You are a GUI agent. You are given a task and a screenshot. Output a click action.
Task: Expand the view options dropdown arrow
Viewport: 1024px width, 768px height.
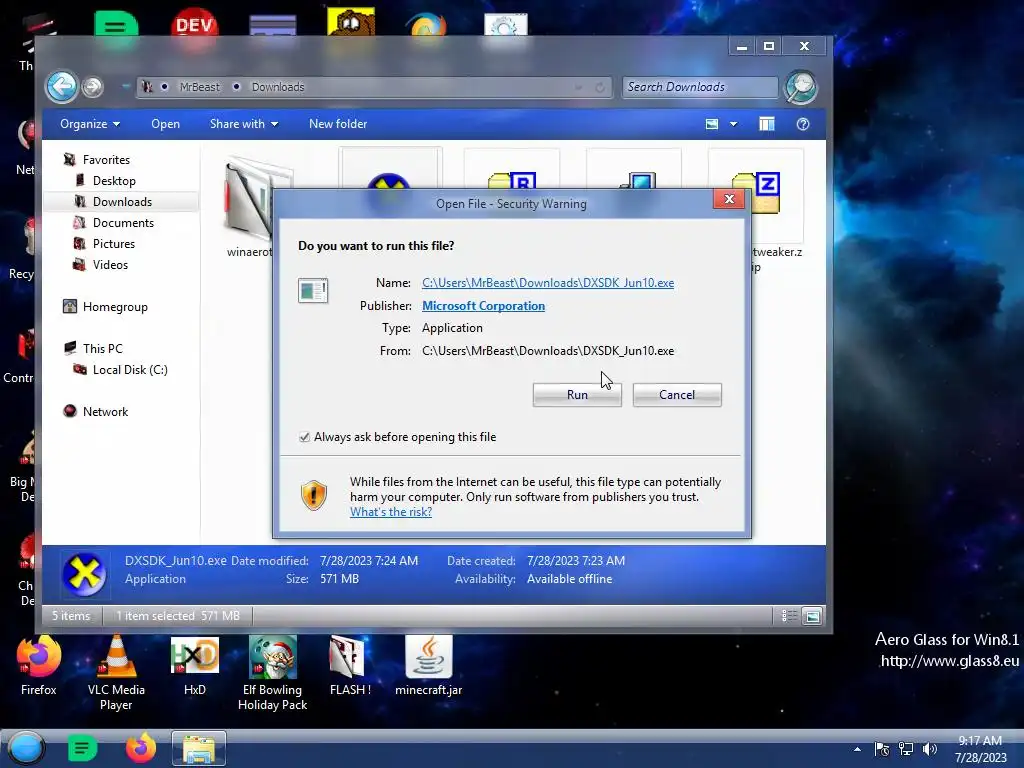click(x=733, y=124)
